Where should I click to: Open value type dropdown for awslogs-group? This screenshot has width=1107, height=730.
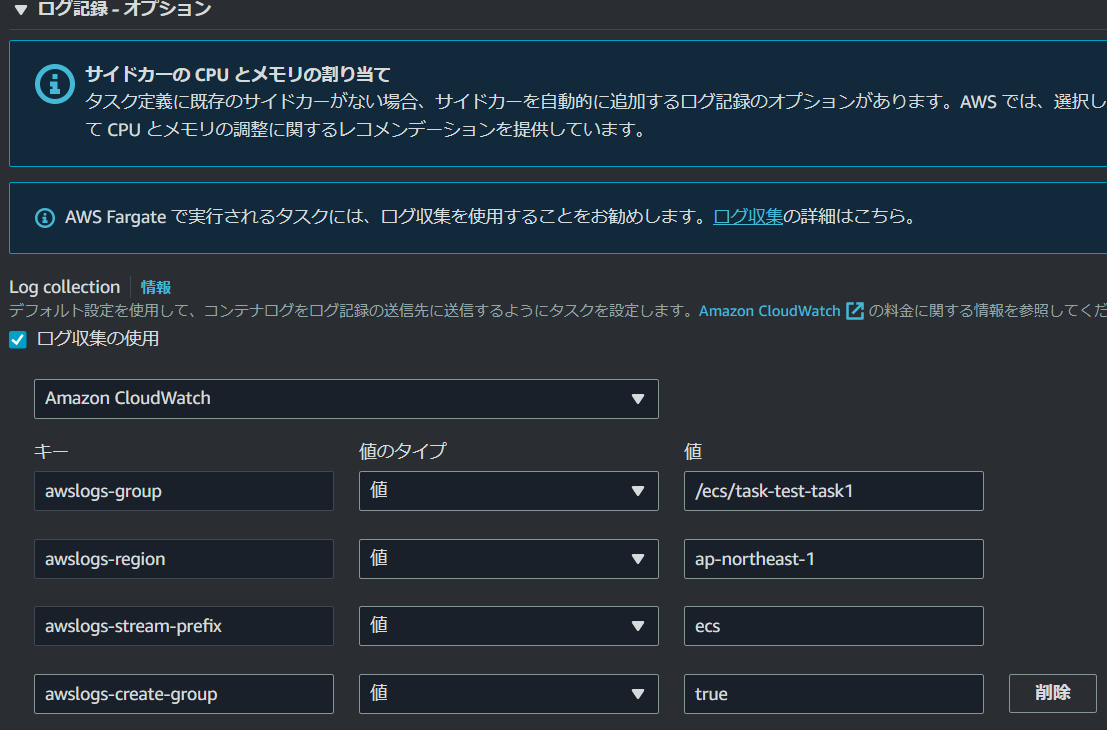point(508,491)
